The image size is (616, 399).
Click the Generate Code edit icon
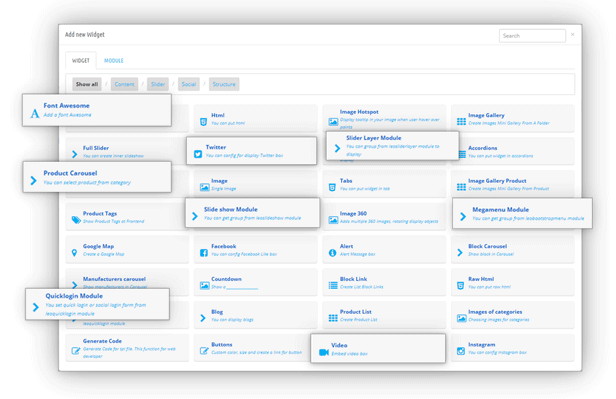pos(75,351)
